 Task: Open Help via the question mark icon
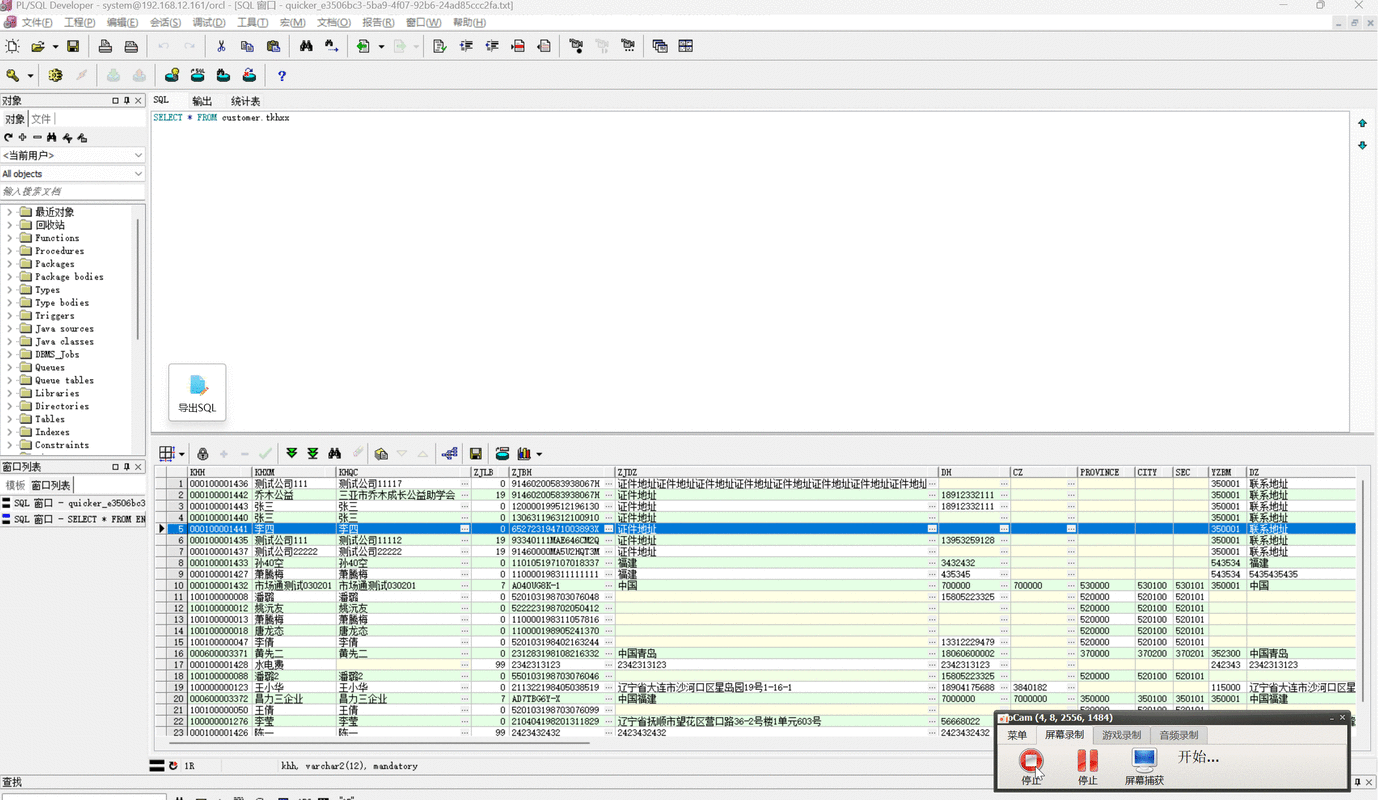(283, 75)
